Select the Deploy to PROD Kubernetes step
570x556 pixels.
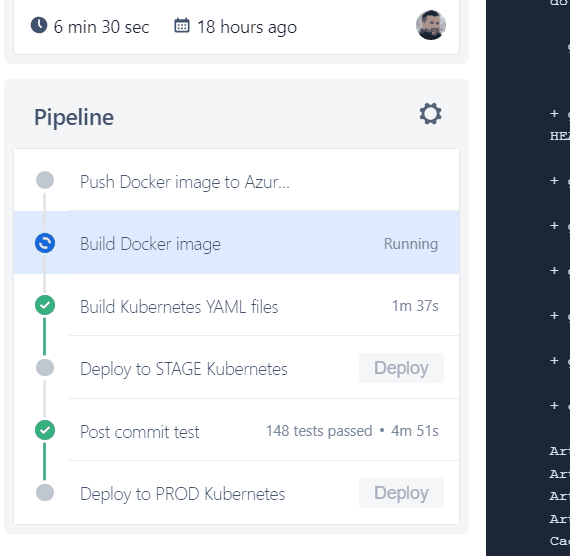236,493
